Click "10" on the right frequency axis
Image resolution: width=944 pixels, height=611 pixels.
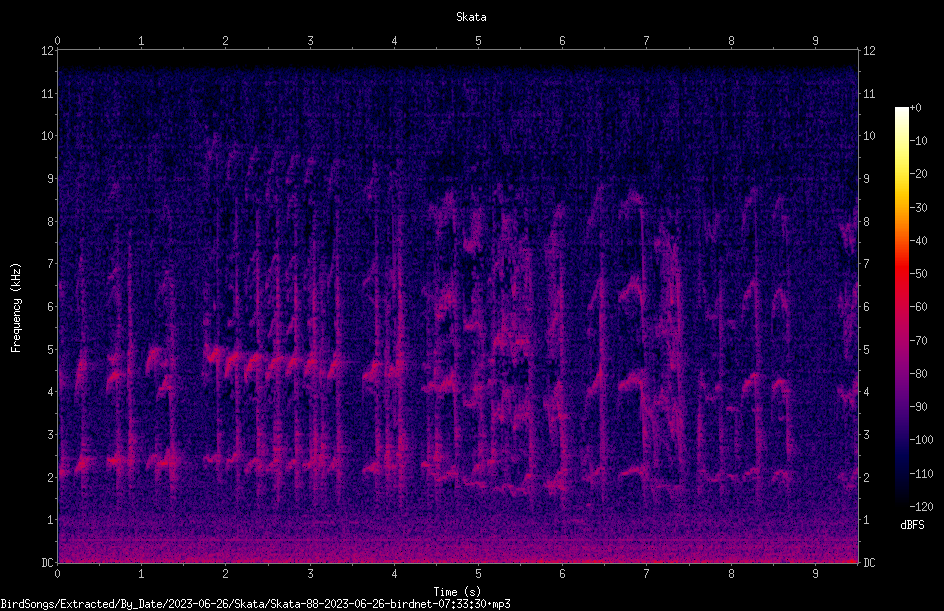point(869,136)
